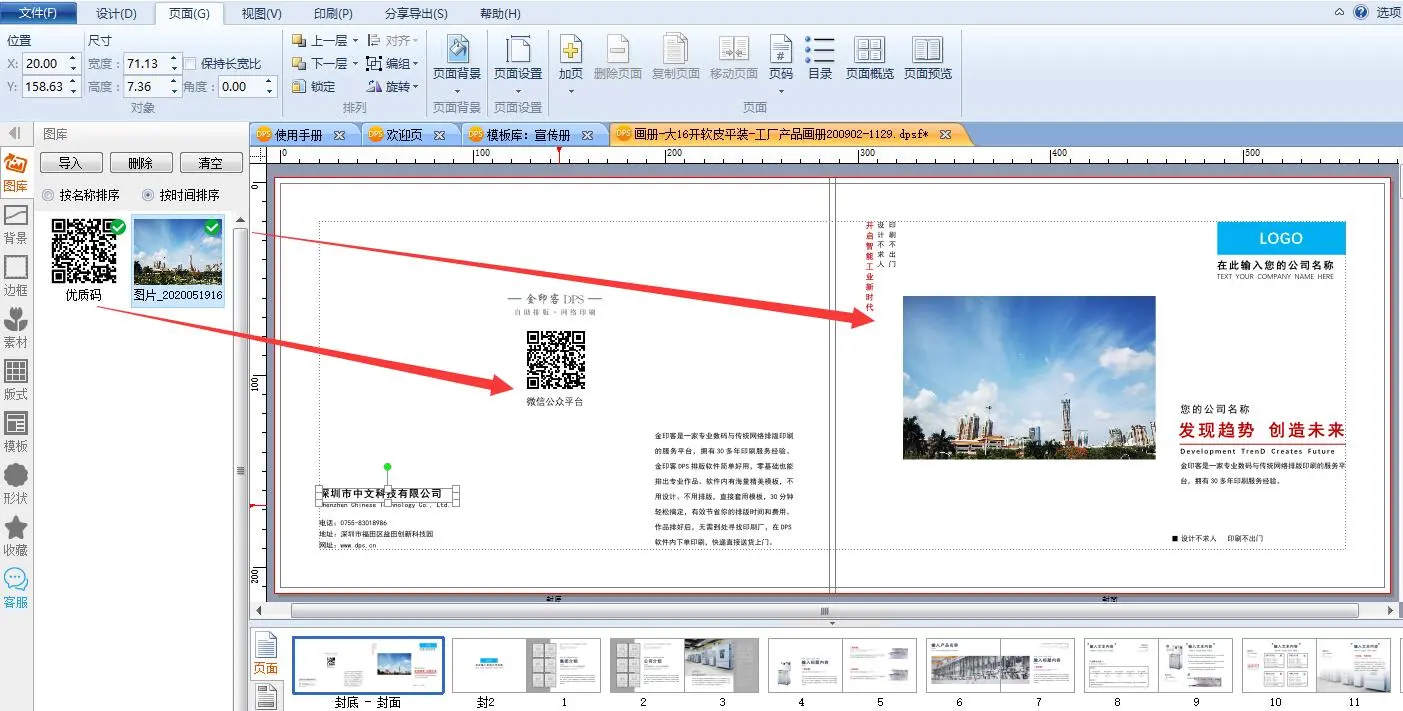The height and width of the screenshot is (711, 1403).
Task: Expand the 旋转 rotate dropdown
Action: (416, 87)
